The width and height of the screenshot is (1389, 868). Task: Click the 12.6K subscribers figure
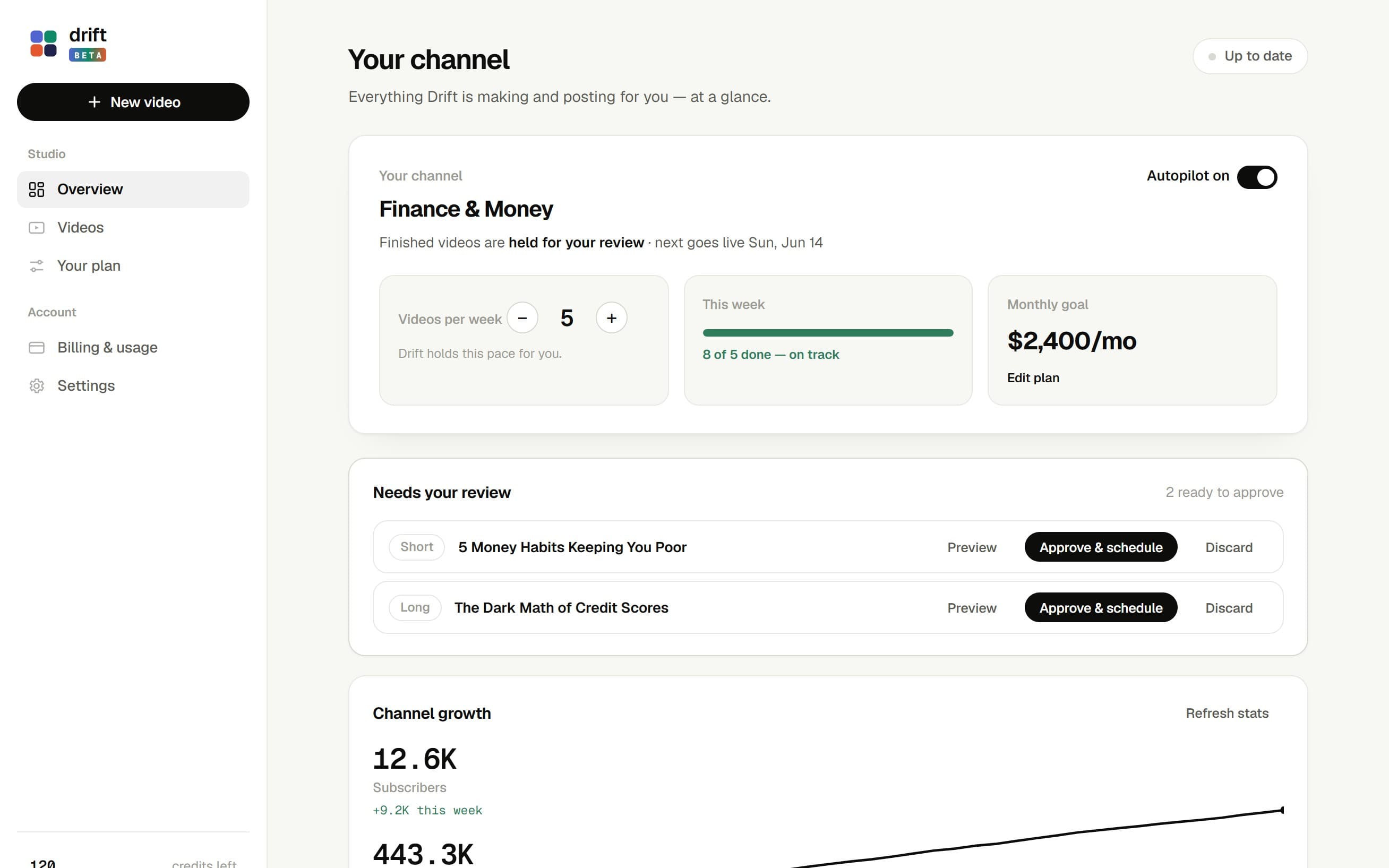[x=414, y=760]
